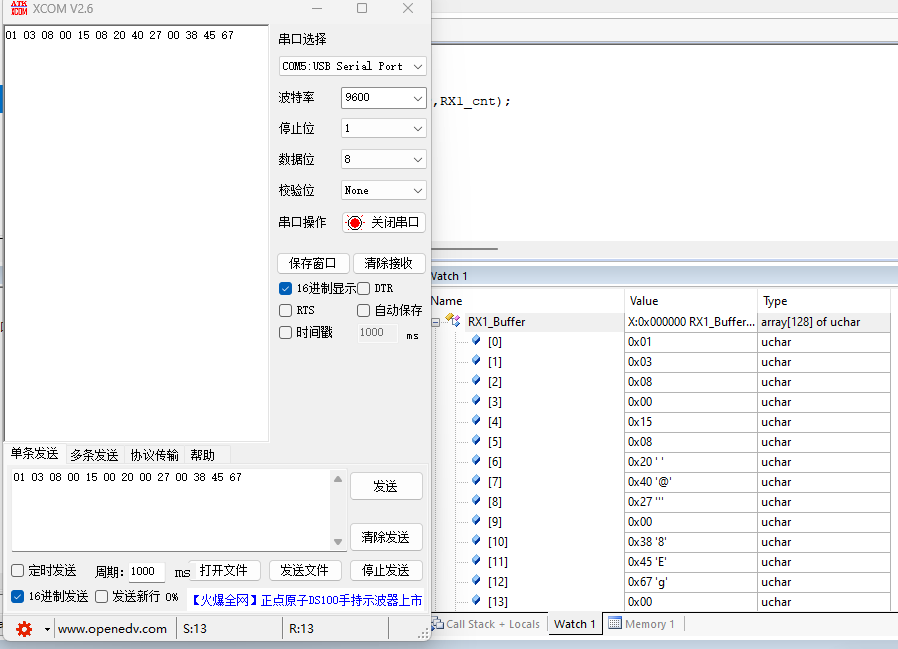This screenshot has height=649, width=898.
Task: Click the RX1_Buffer watch variable icon
Action: tap(453, 321)
